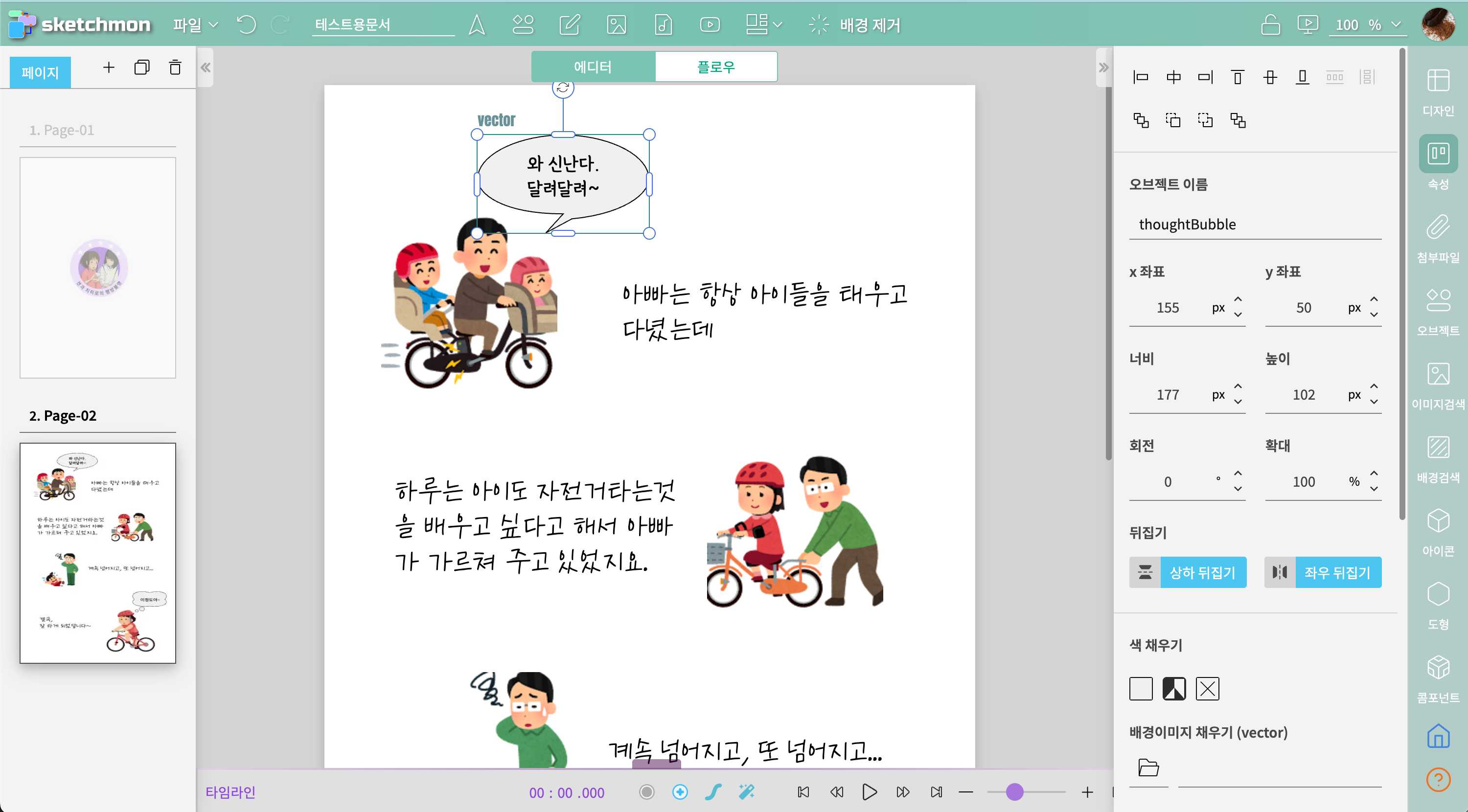Expand the zoom percentage dropdown
This screenshot has width=1468, height=812.
tap(1396, 24)
